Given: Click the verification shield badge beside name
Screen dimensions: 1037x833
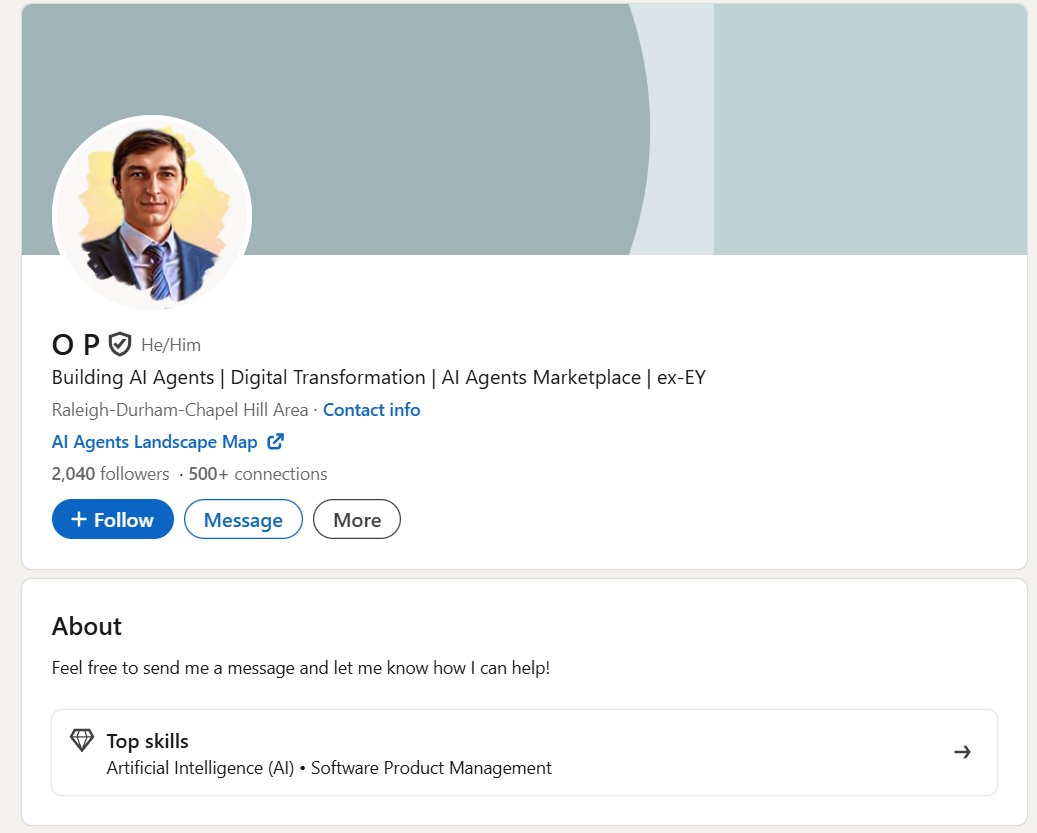Looking at the screenshot, I should pyautogui.click(x=120, y=345).
